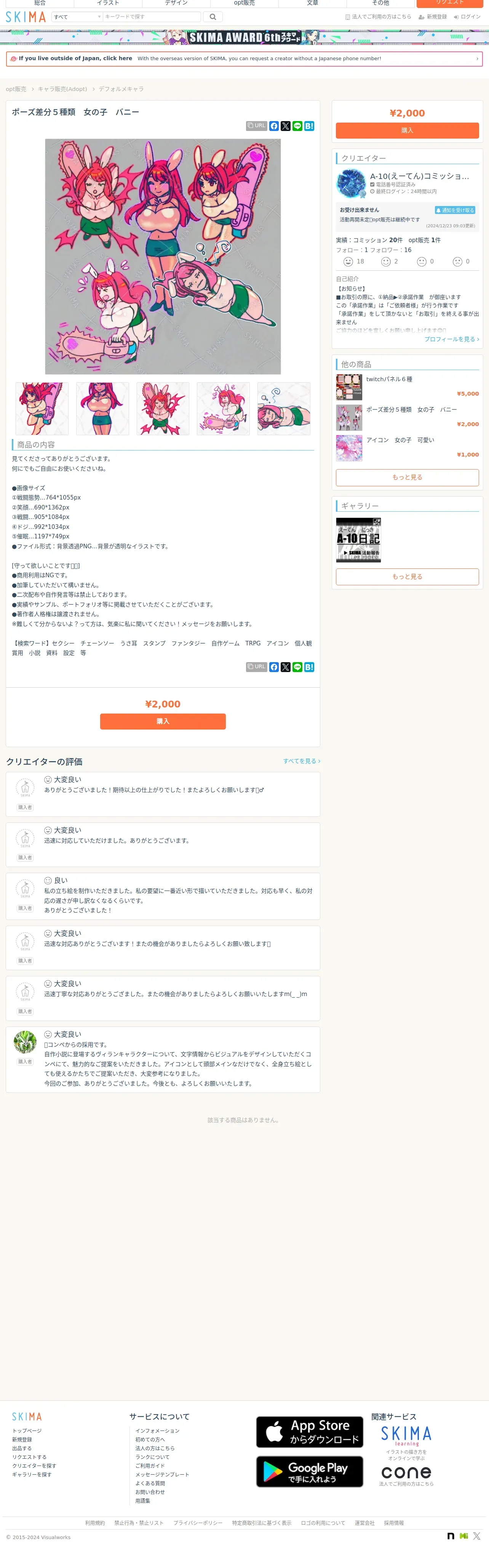
Task: Open twitchパネル６種 product in sidebar
Action: [x=389, y=379]
